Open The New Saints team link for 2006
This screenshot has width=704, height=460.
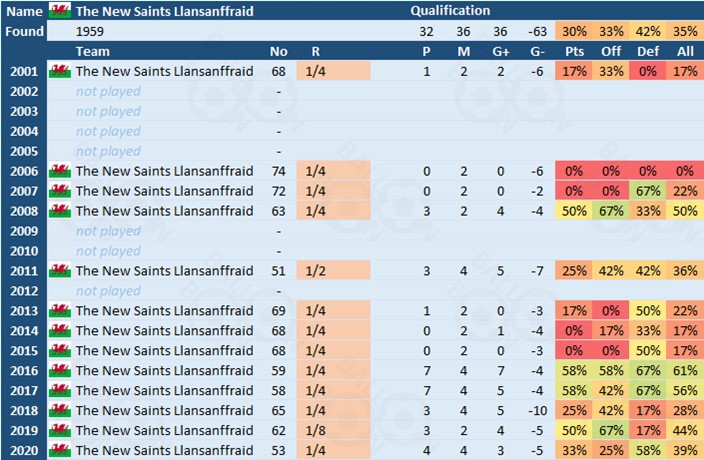(164, 171)
